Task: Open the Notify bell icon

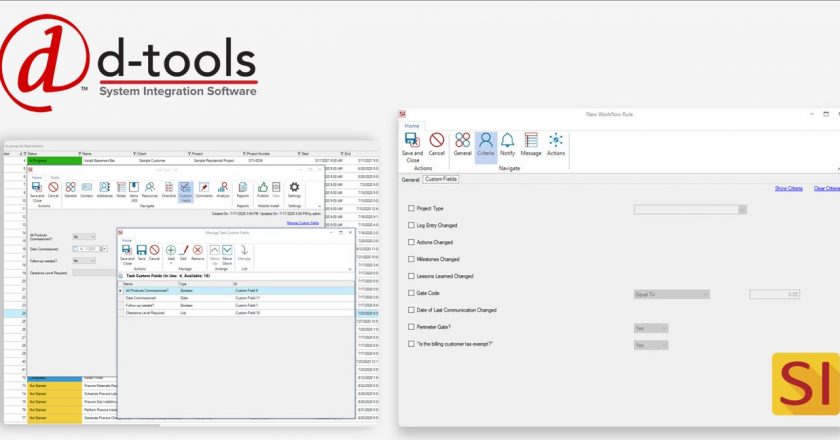Action: click(x=507, y=144)
